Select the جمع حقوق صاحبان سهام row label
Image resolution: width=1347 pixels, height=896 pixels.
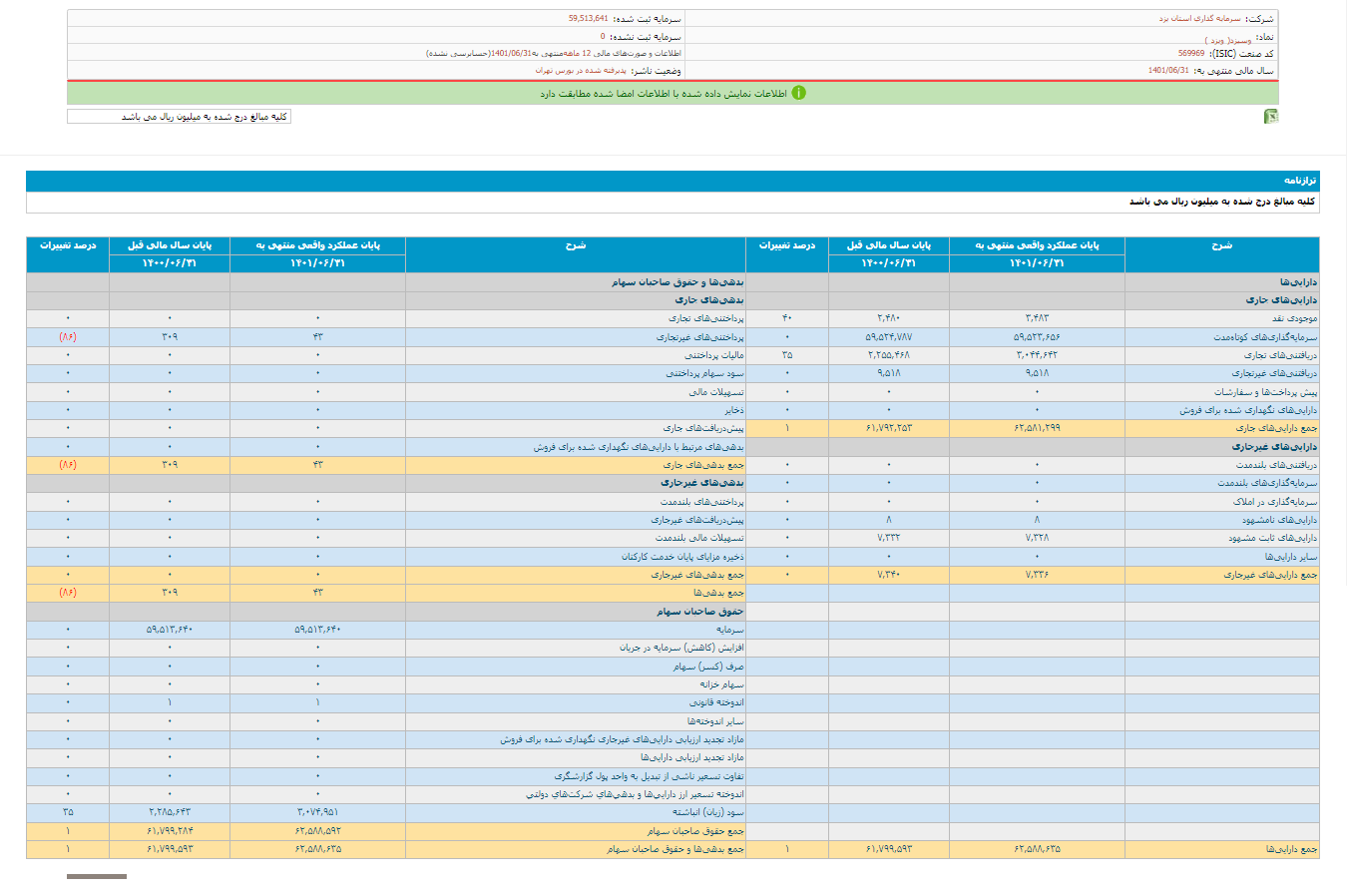(694, 830)
